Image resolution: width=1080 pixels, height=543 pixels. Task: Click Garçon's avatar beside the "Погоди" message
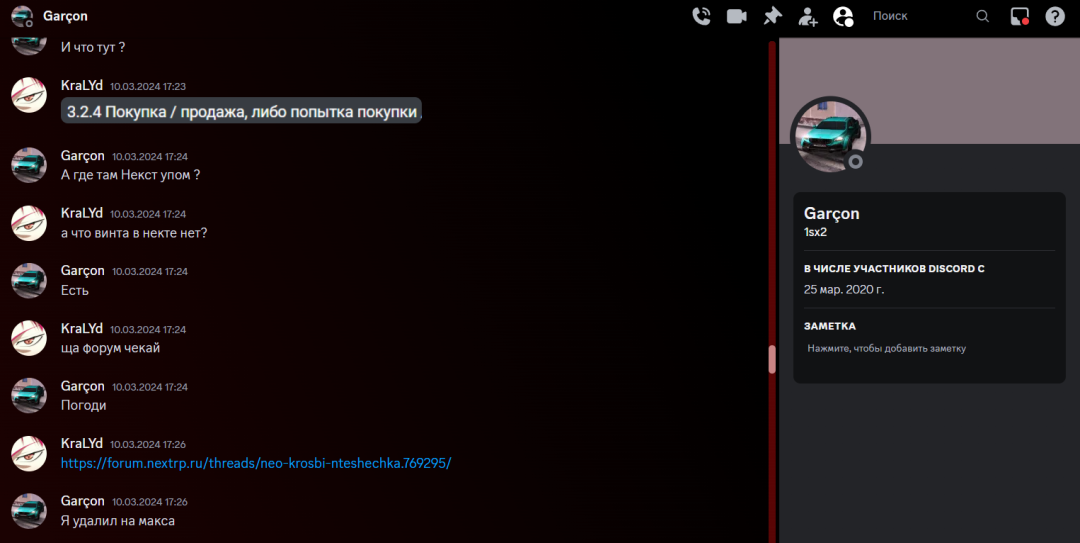click(x=29, y=395)
